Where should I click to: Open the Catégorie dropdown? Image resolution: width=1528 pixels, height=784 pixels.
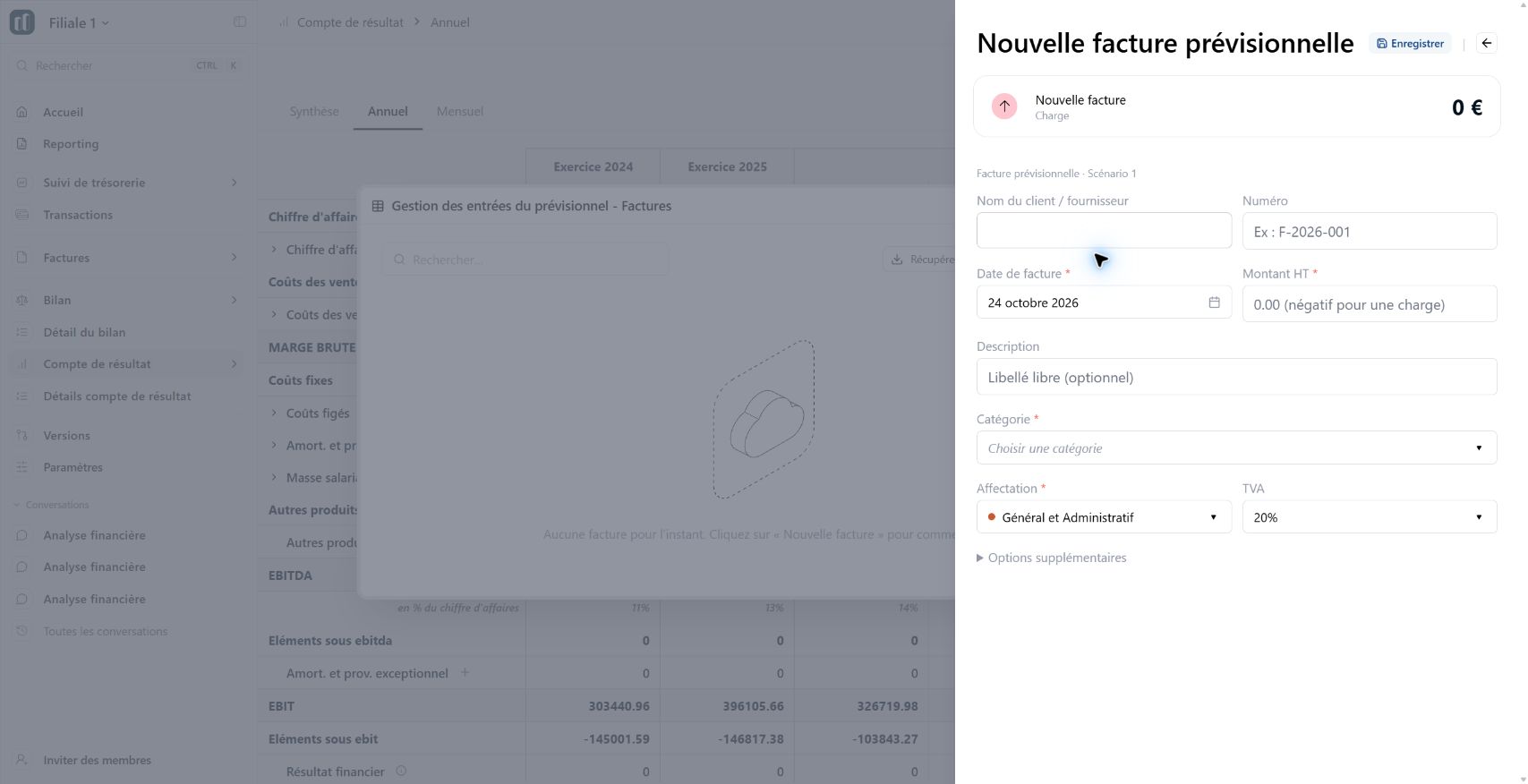(1236, 447)
